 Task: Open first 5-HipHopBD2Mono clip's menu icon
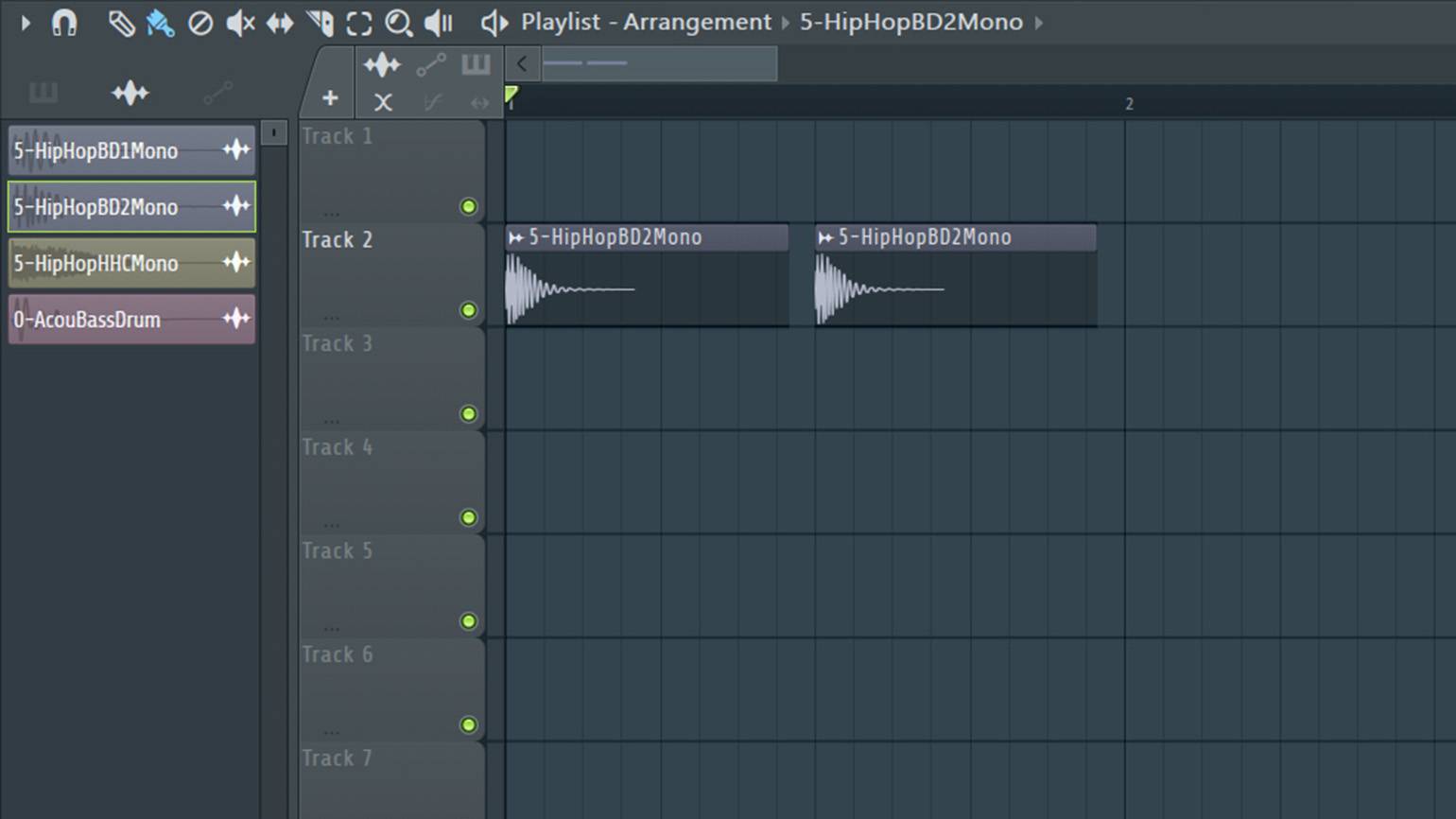tap(516, 237)
